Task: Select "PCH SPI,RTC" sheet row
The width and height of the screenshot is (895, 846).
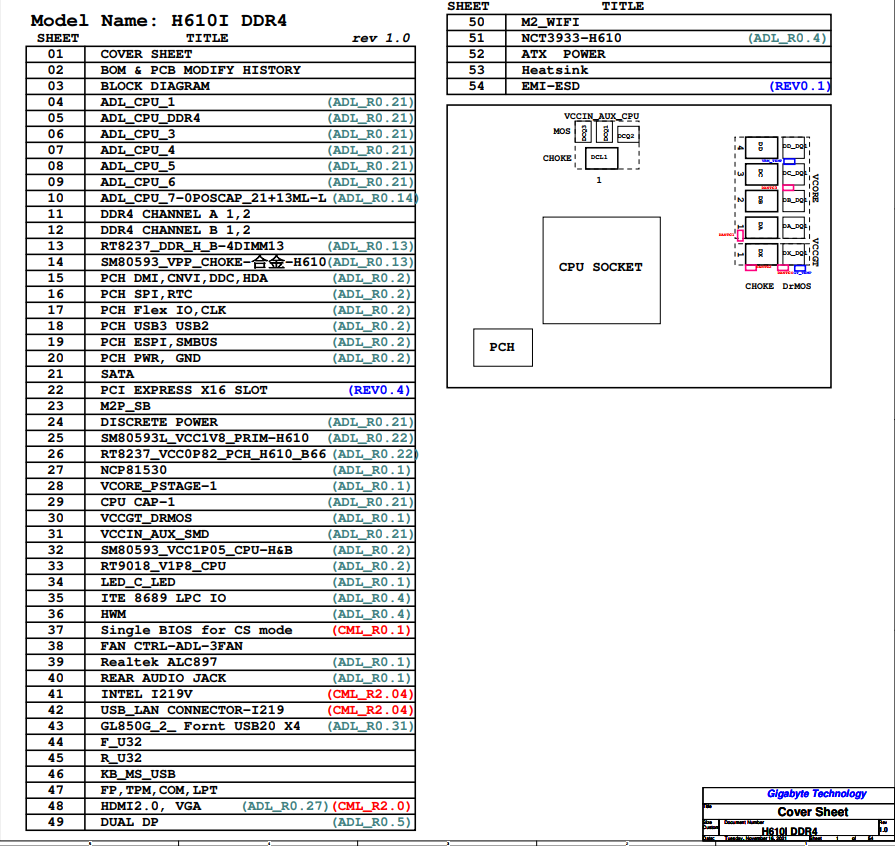Action: (x=220, y=294)
